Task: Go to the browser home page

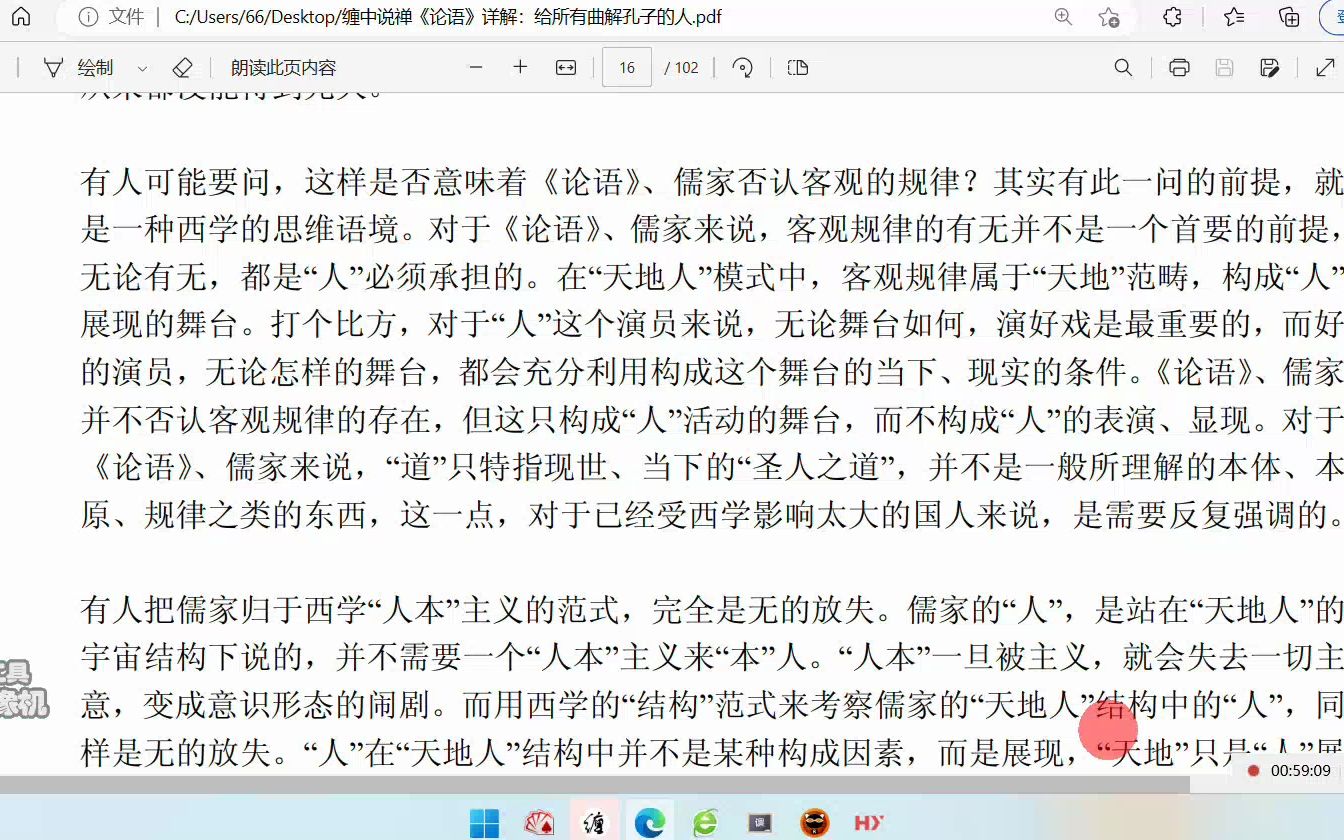Action: 20,17
